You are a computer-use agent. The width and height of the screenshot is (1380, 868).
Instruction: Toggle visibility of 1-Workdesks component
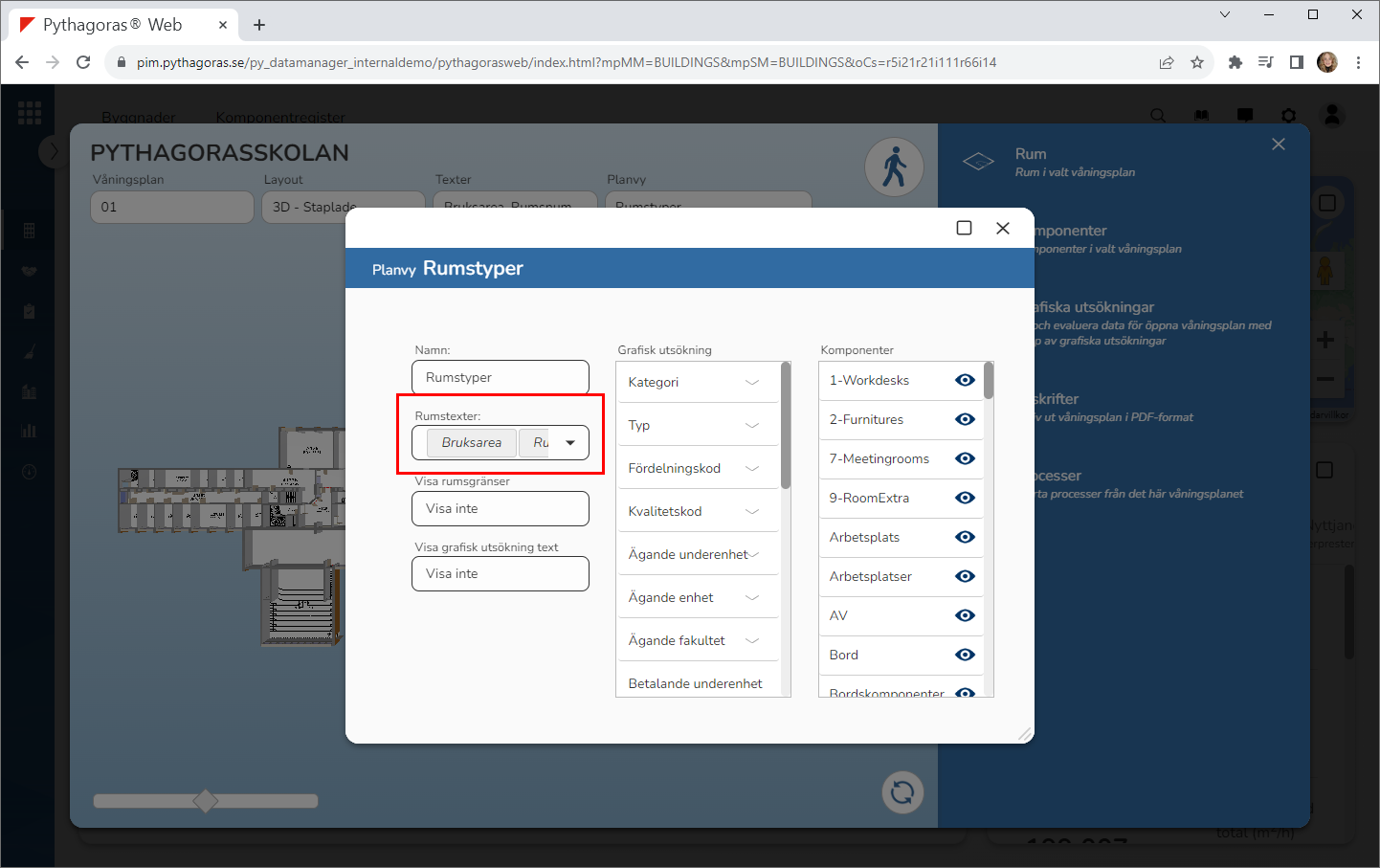965,380
